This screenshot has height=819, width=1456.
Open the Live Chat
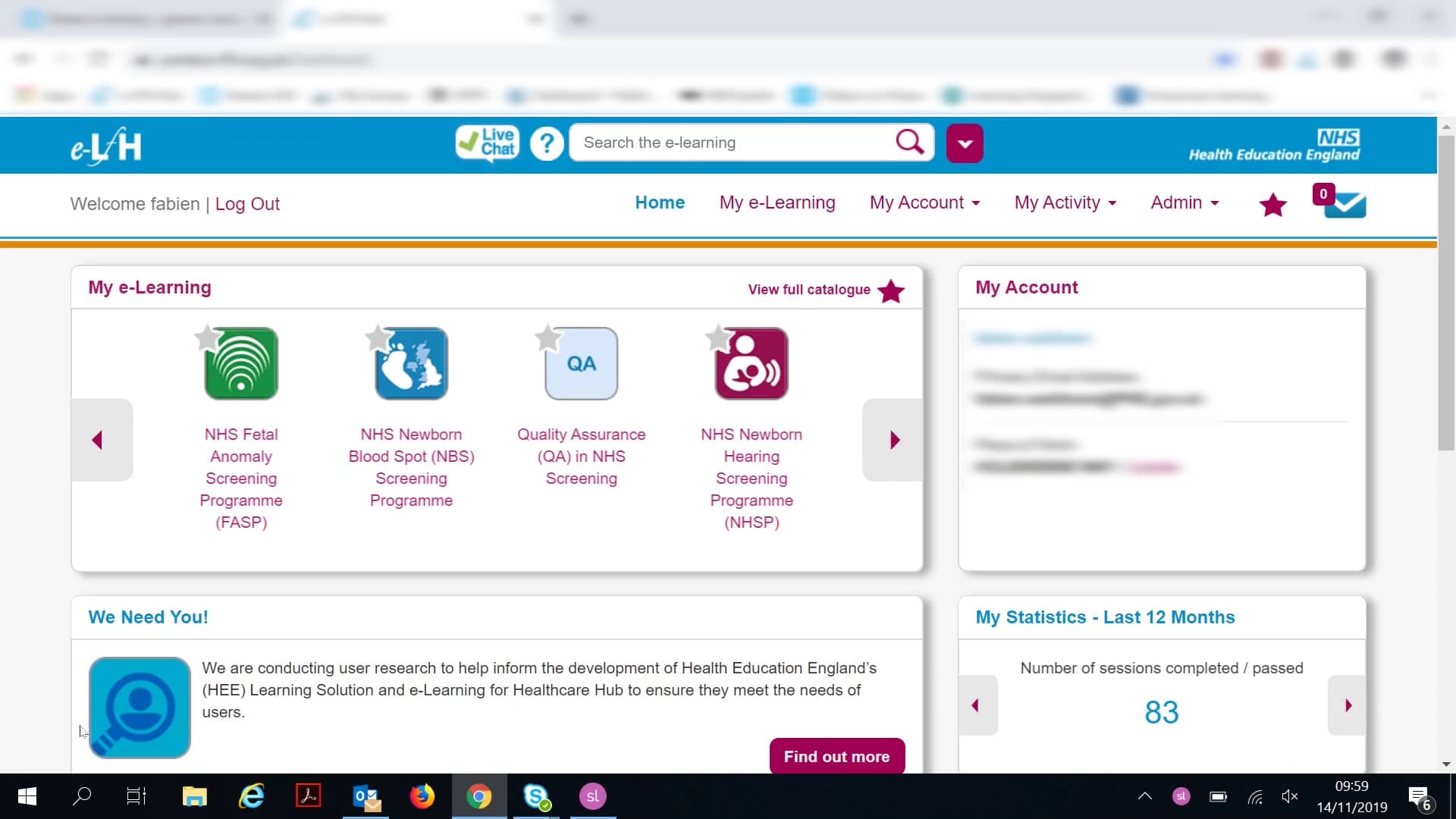(x=486, y=143)
